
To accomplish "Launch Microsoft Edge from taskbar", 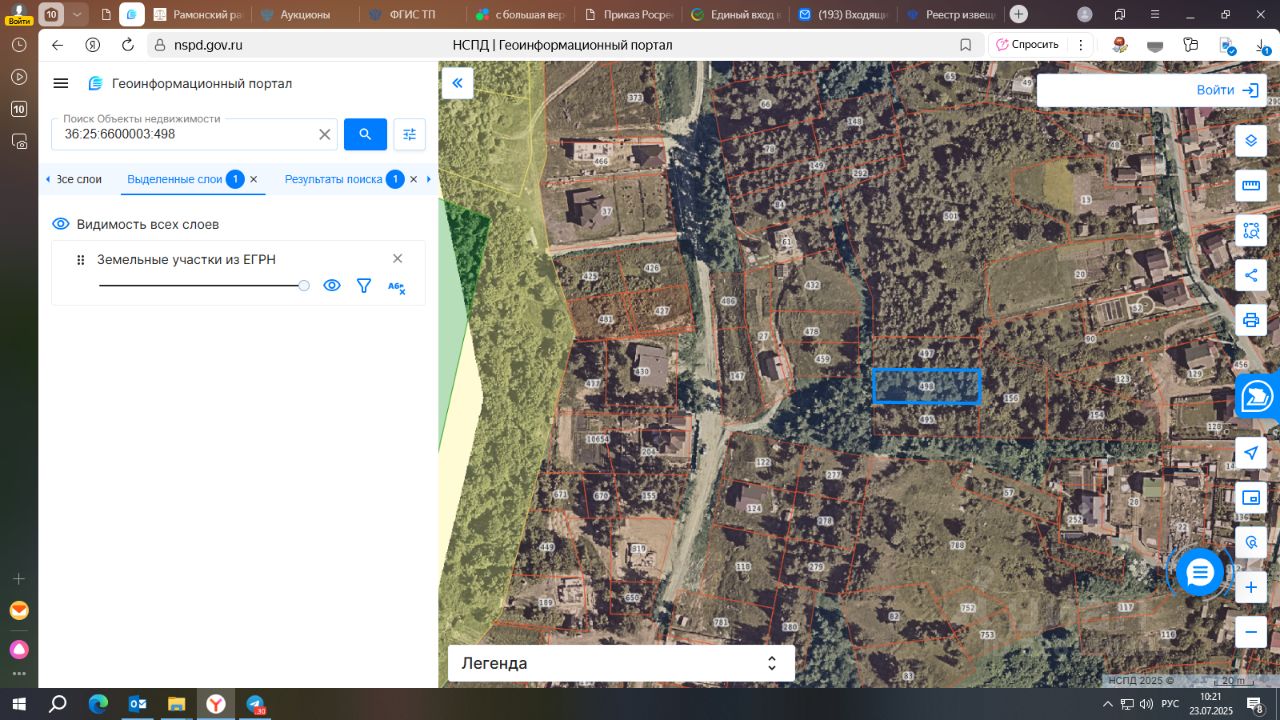I will click(x=98, y=705).
